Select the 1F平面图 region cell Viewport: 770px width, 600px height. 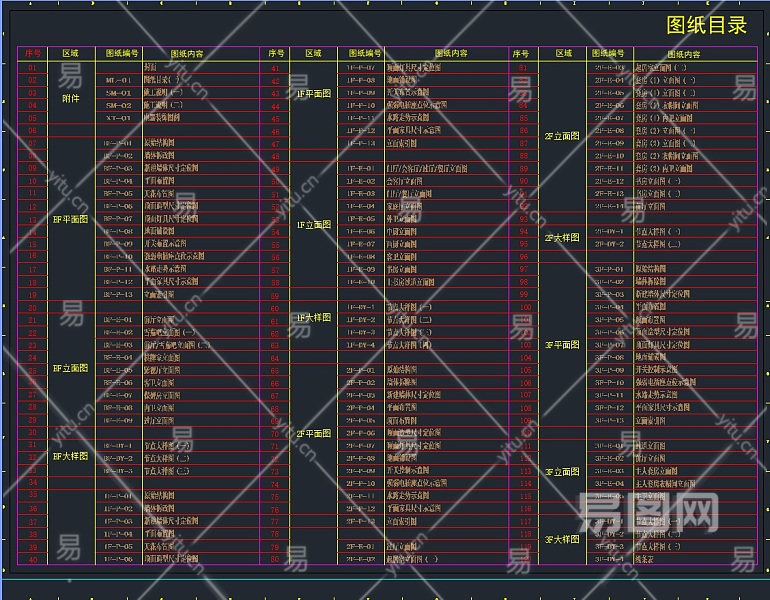(313, 93)
